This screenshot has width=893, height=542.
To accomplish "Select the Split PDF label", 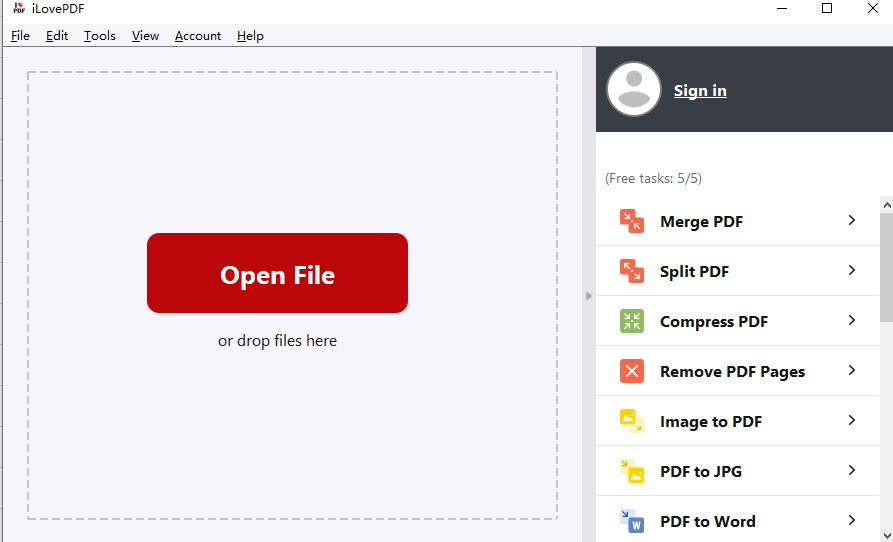I will (694, 272).
